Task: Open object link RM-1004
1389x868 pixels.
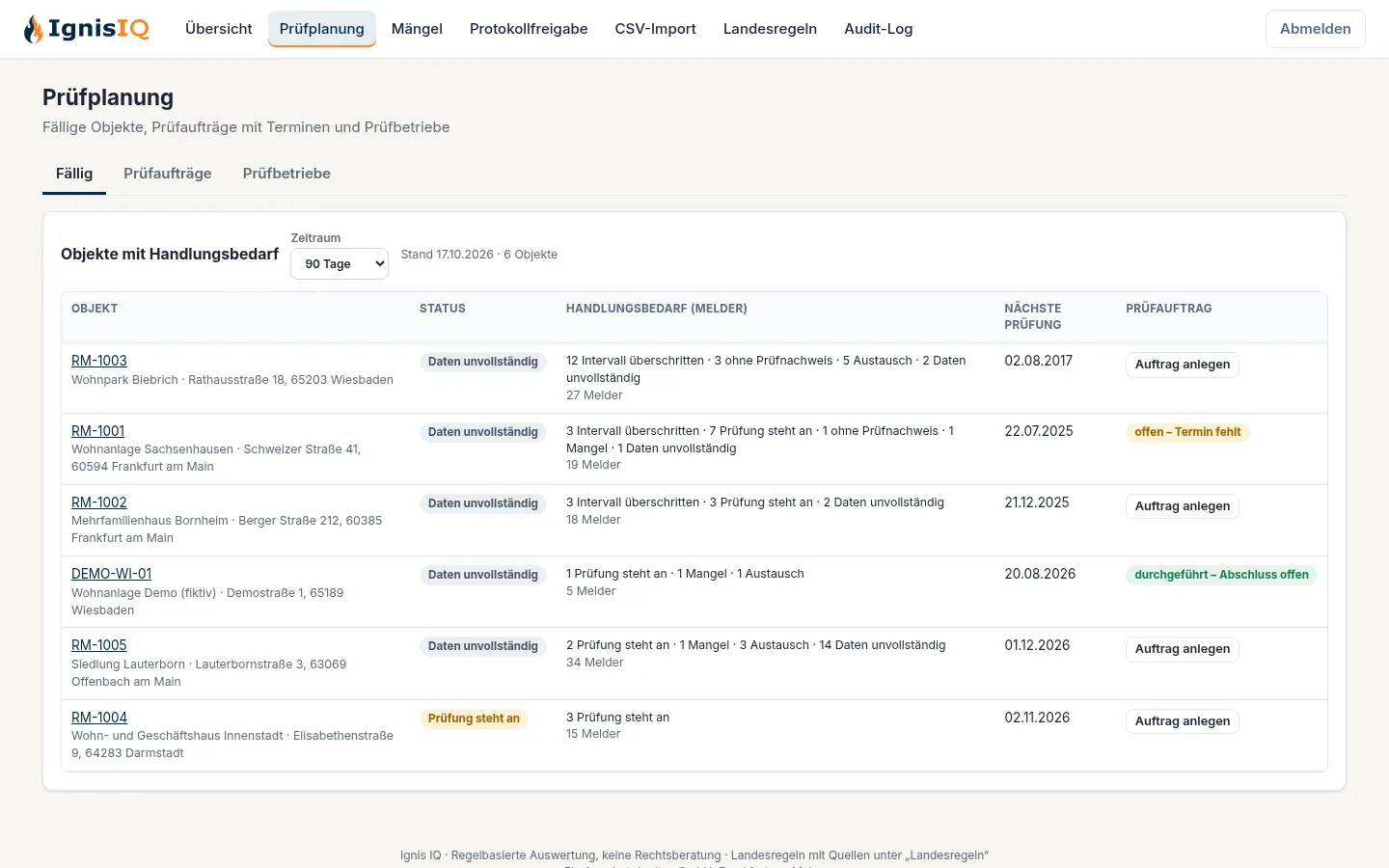Action: tap(99, 718)
